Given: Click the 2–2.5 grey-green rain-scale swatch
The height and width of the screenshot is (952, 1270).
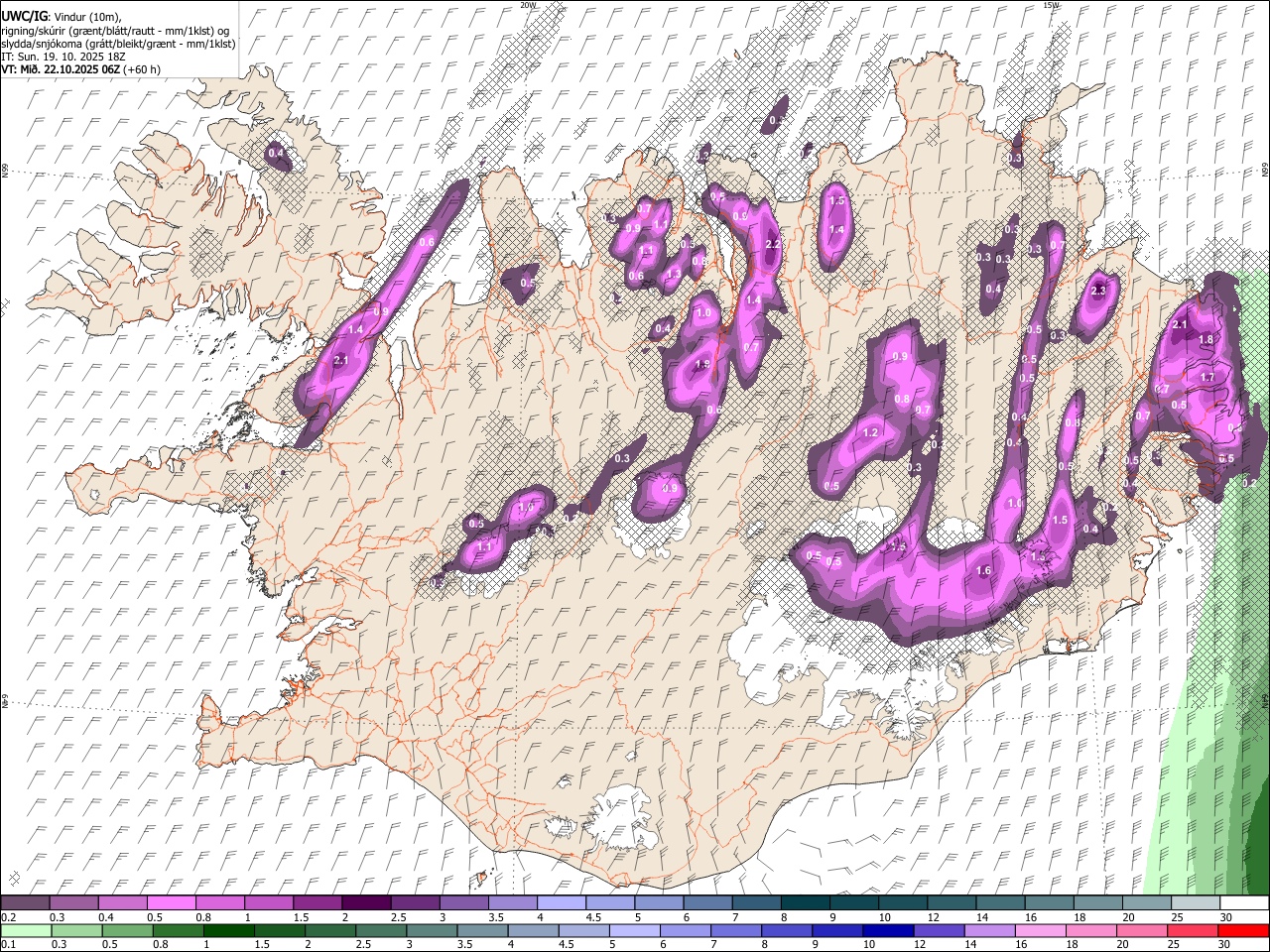Looking at the screenshot, I should (x=329, y=930).
